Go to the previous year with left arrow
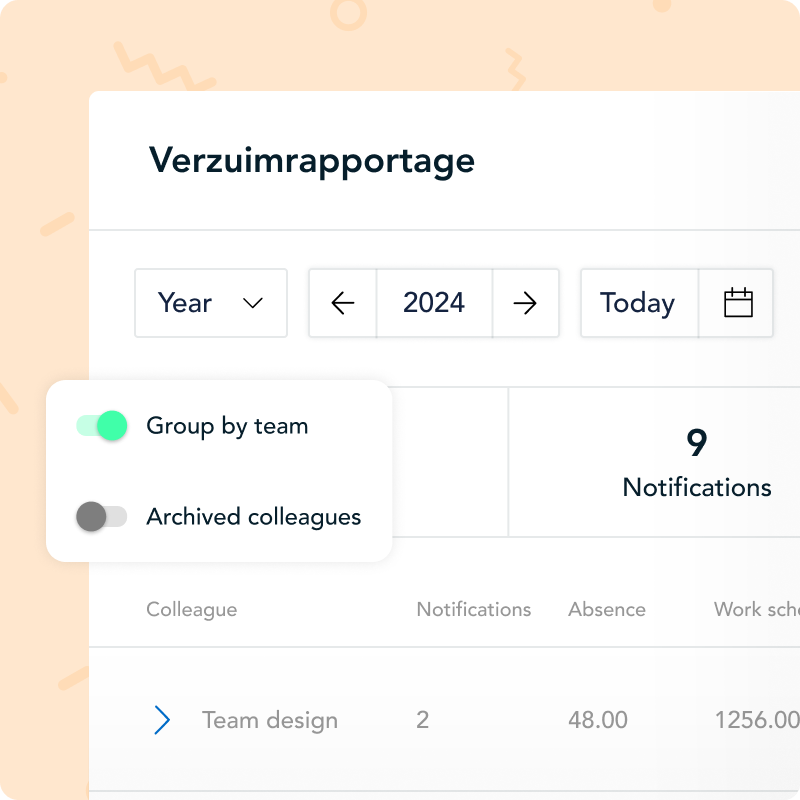The image size is (800, 800). [x=343, y=303]
